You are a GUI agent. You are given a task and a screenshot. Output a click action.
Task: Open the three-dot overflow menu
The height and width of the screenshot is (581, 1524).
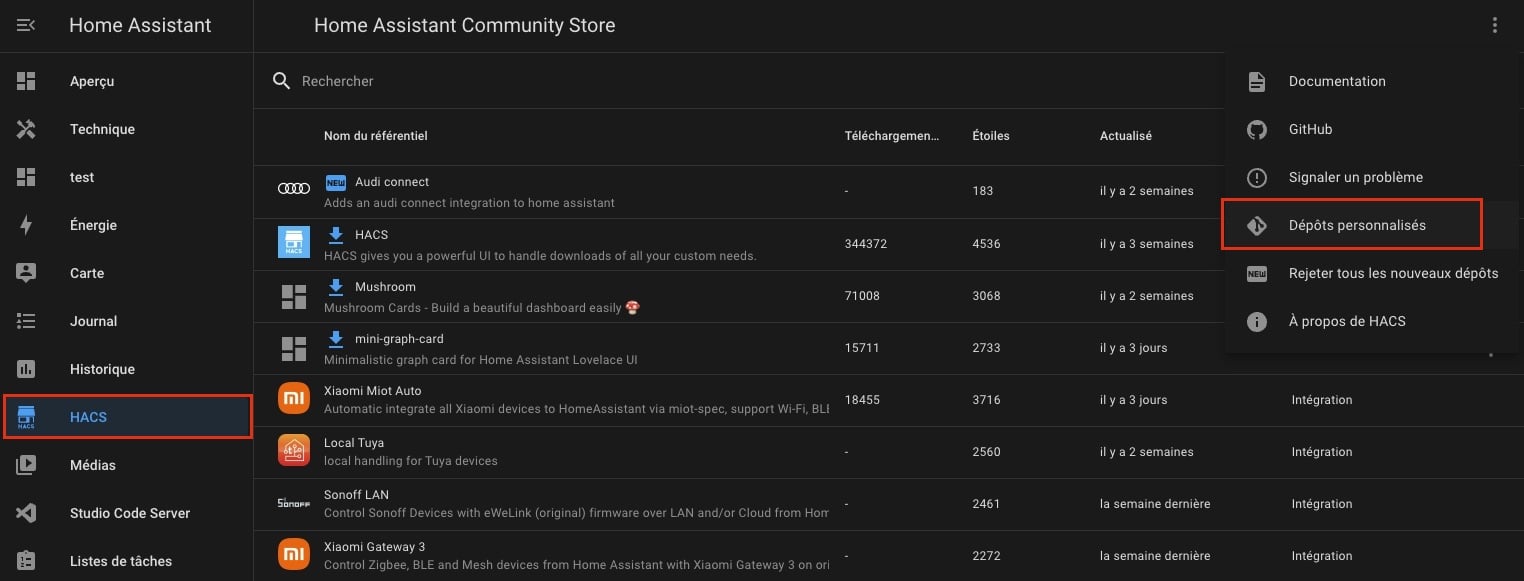tap(1495, 25)
